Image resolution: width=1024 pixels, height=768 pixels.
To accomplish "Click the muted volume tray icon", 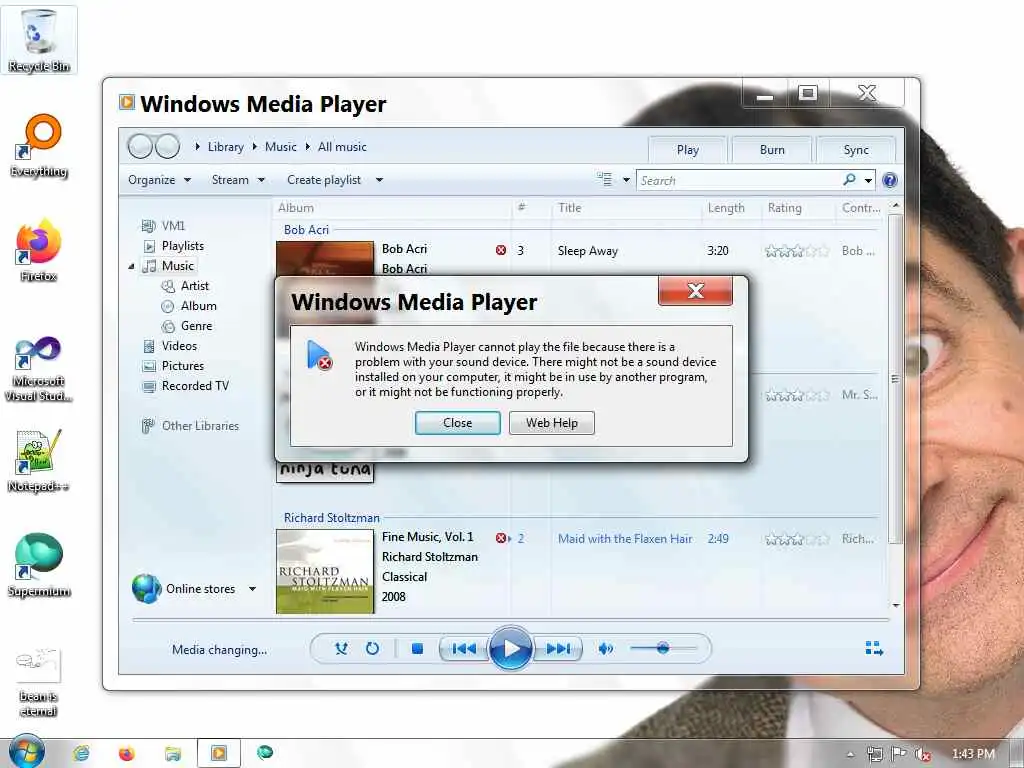I will 923,754.
